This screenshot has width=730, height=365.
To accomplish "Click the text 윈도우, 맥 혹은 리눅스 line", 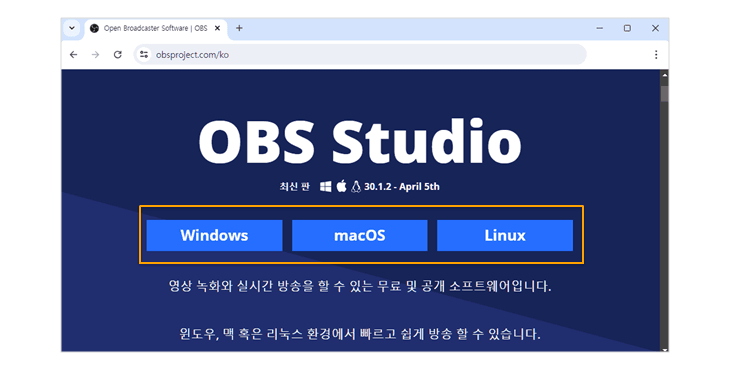I will coord(360,334).
